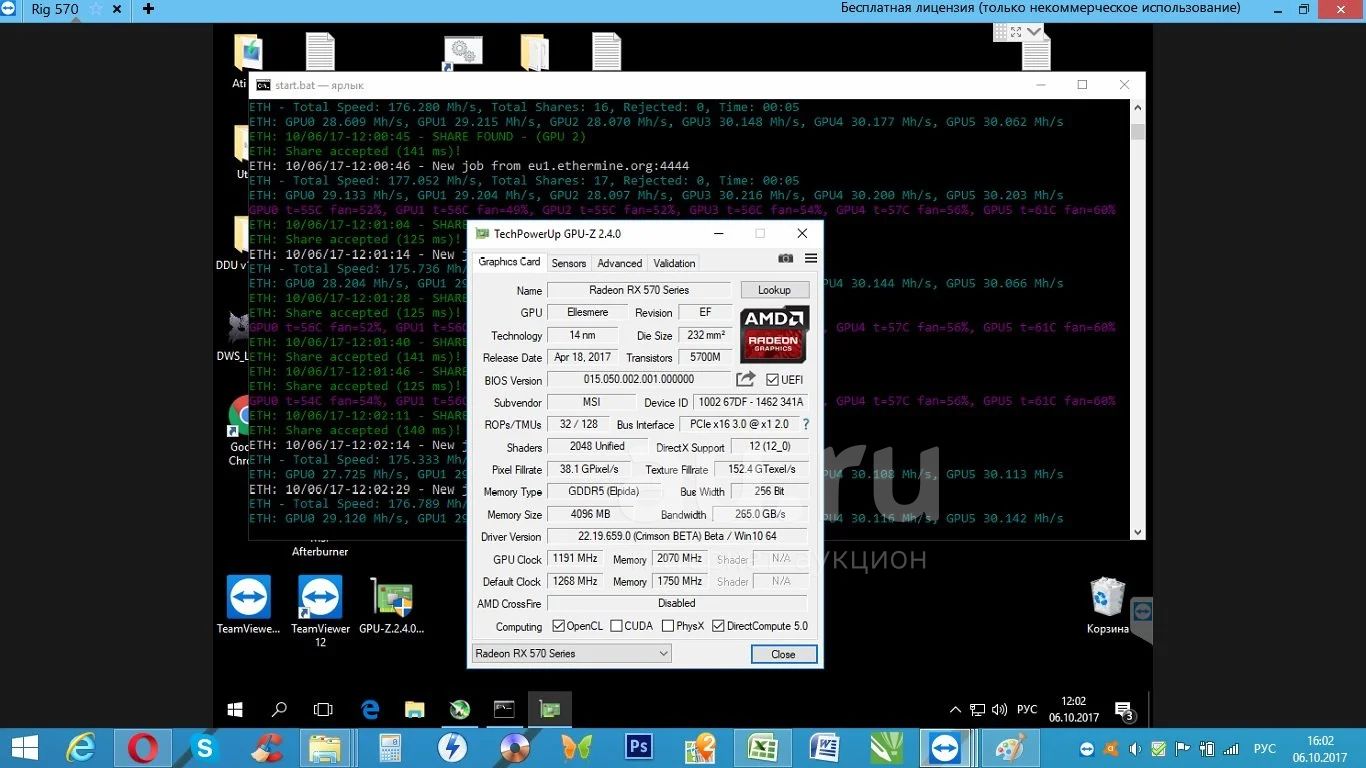1366x768 pixels.
Task: Launch Edge from the remote taskbar
Action: [x=370, y=709]
